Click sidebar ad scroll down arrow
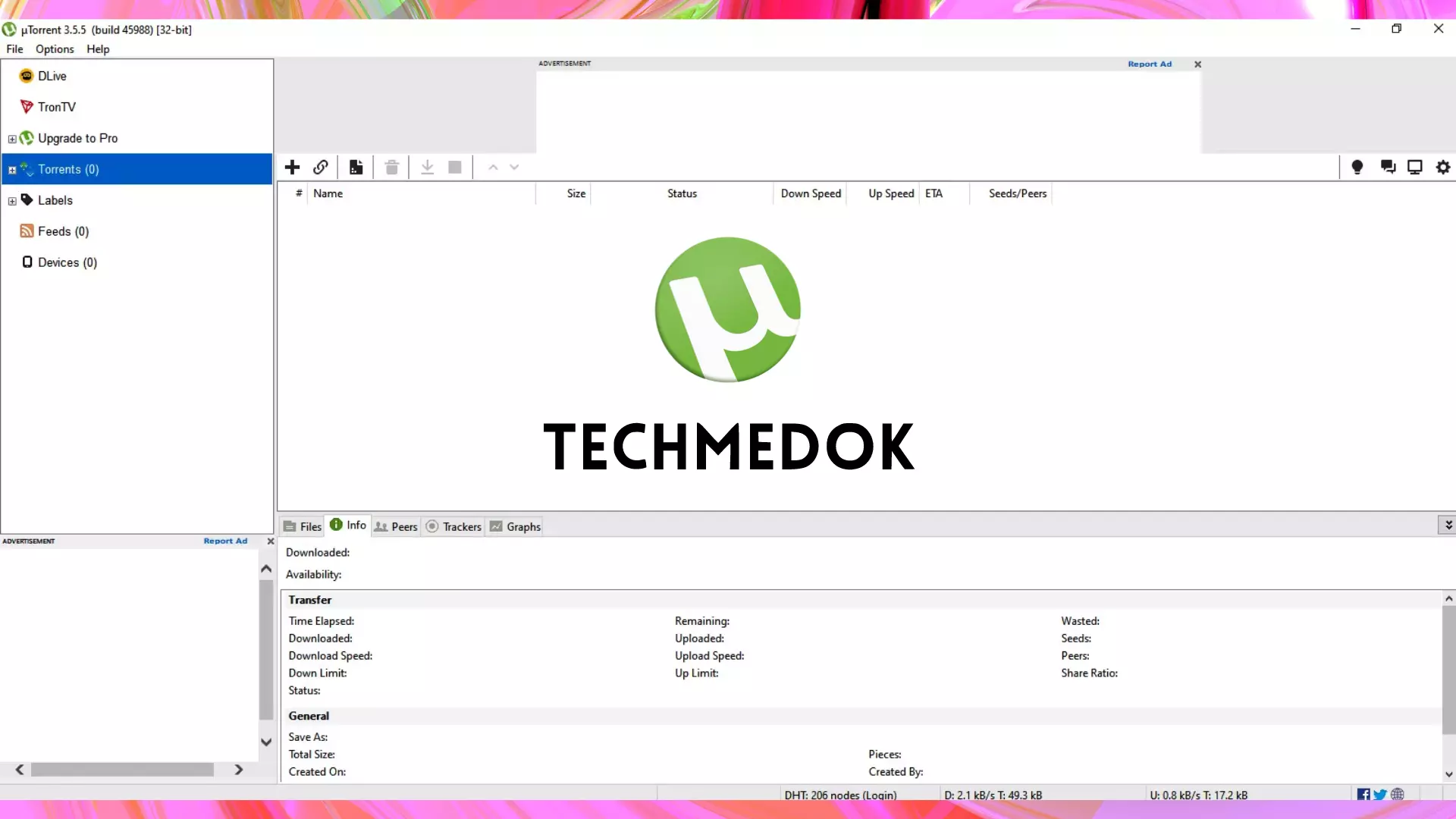The height and width of the screenshot is (819, 1456). click(266, 742)
